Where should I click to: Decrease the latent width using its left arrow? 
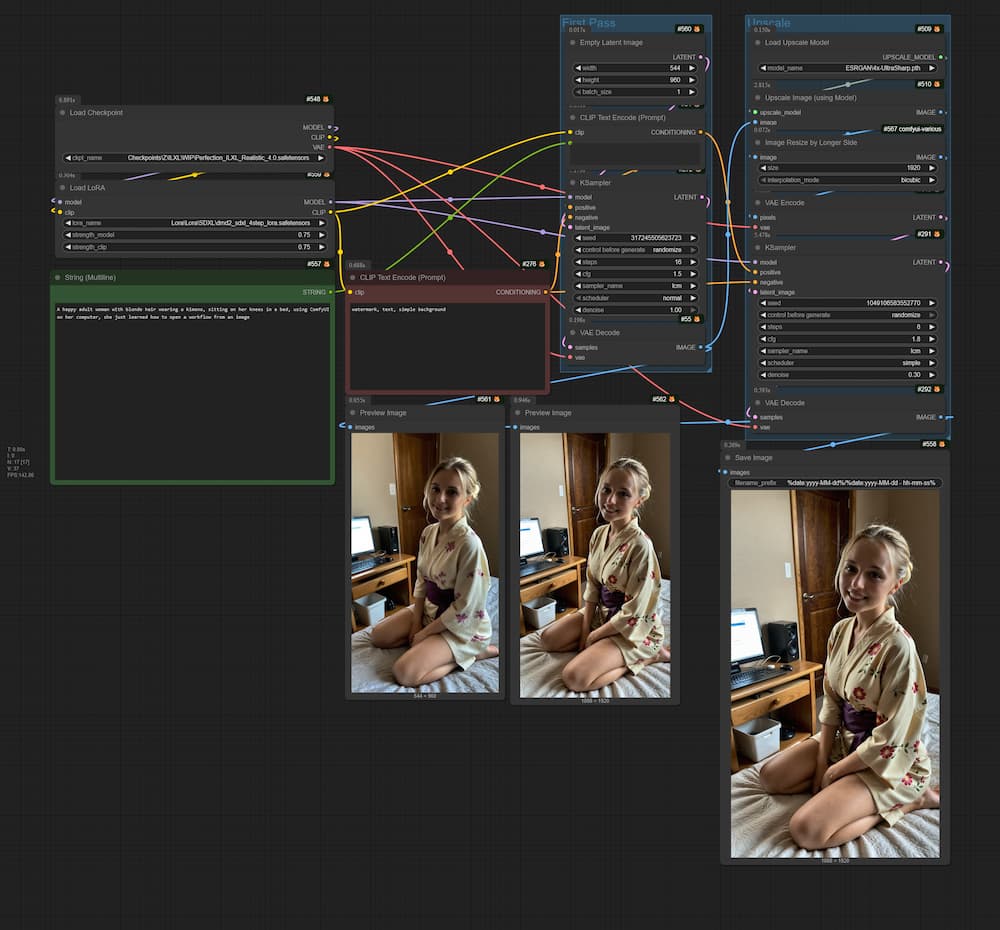[x=578, y=68]
